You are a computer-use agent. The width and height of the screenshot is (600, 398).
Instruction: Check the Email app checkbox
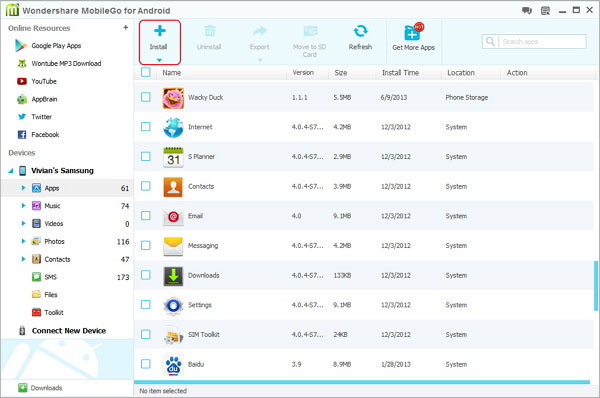(x=145, y=215)
